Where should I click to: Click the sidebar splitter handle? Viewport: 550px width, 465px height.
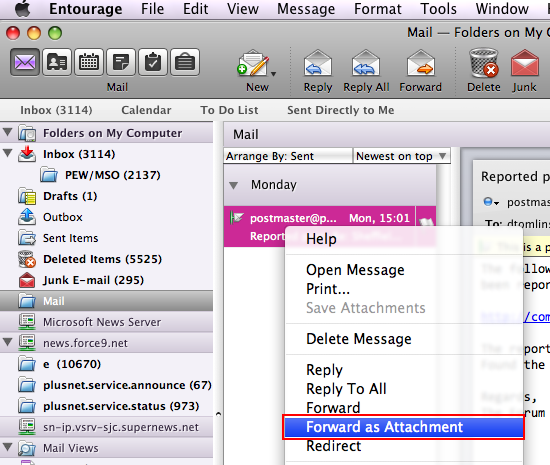[x=218, y=414]
